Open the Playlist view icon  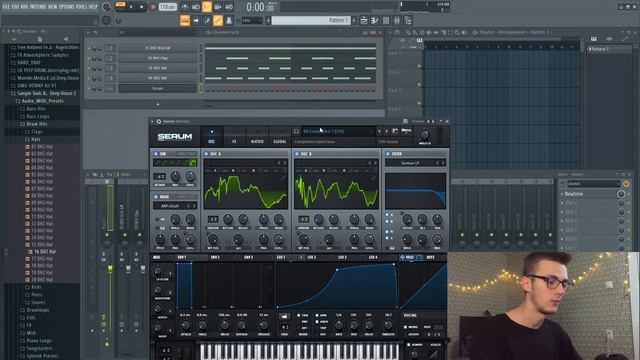364,20
